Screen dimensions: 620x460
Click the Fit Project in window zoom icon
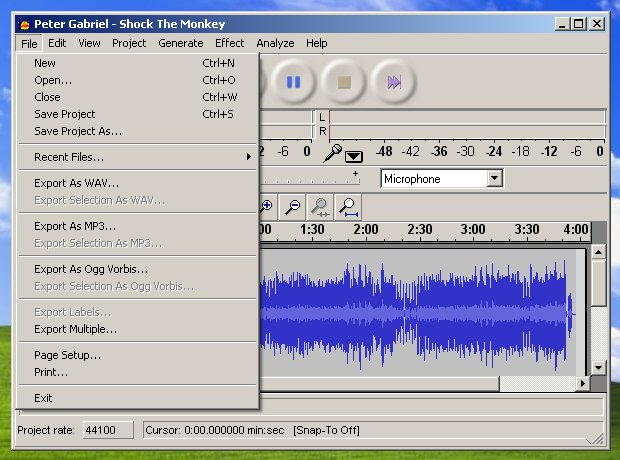348,207
